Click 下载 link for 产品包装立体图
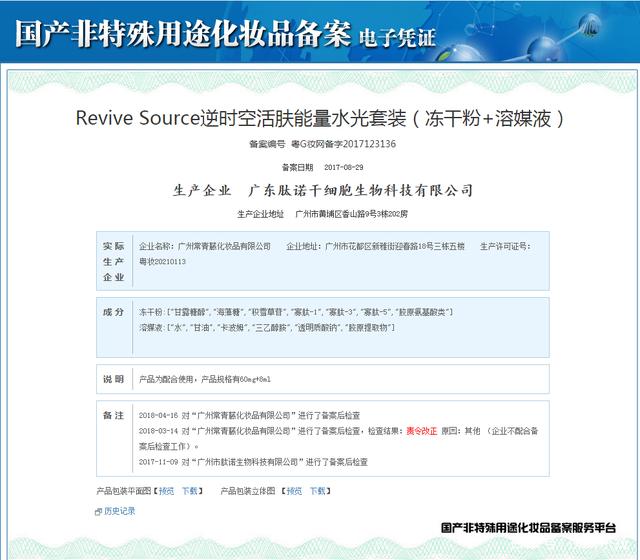Viewport: 640px width, 560px height. click(x=318, y=491)
